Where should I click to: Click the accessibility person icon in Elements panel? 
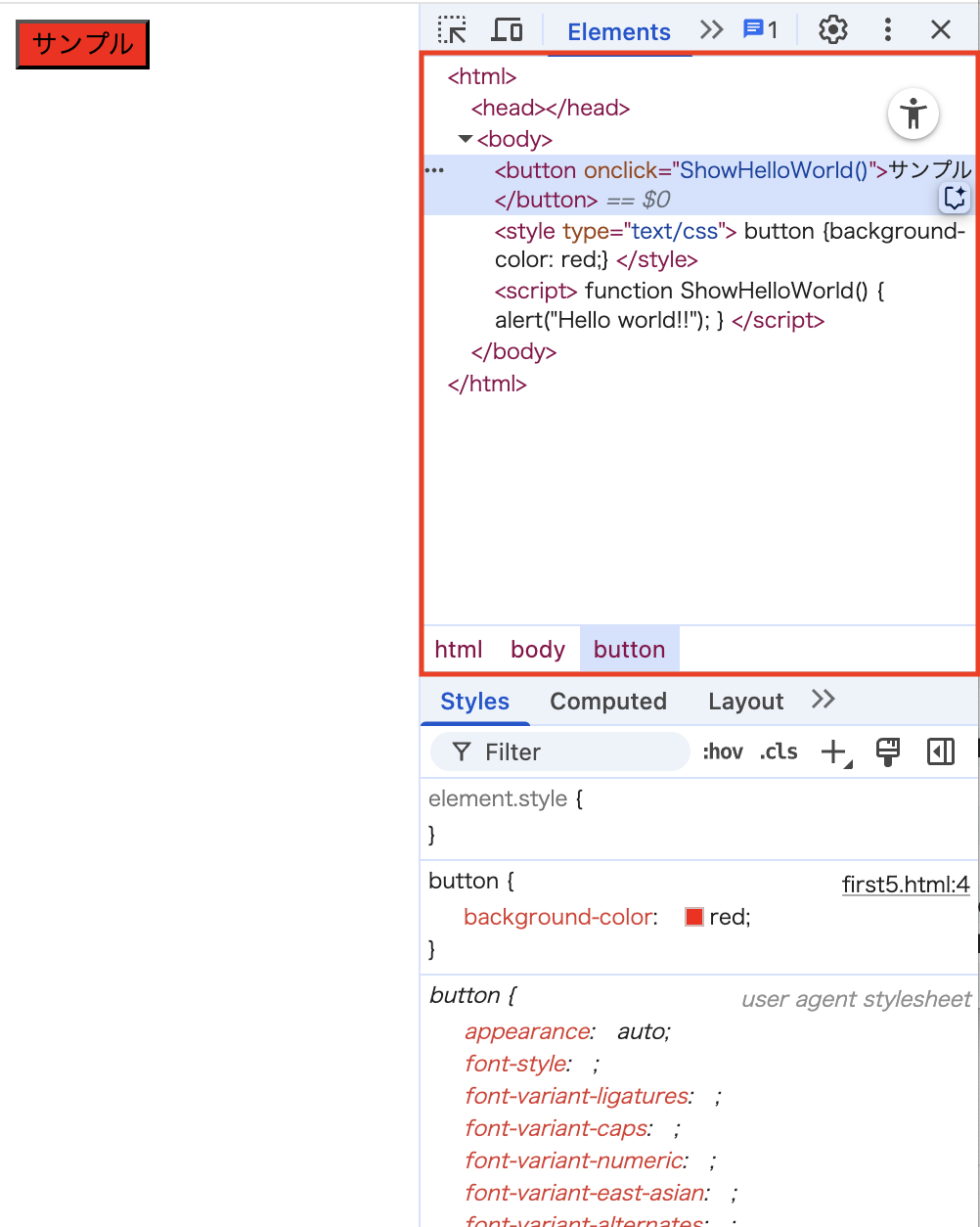913,114
